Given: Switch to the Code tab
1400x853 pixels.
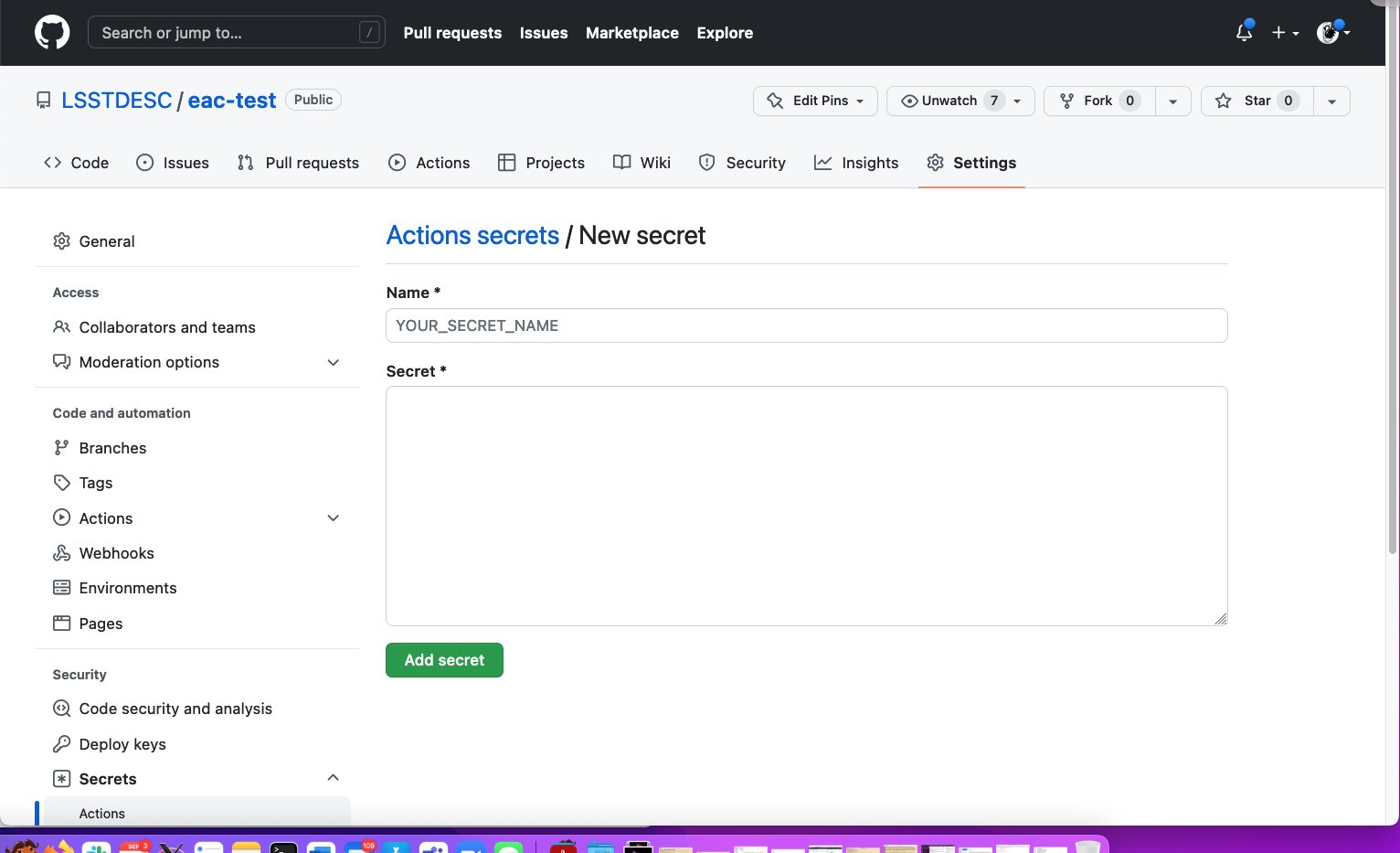Looking at the screenshot, I should (76, 163).
